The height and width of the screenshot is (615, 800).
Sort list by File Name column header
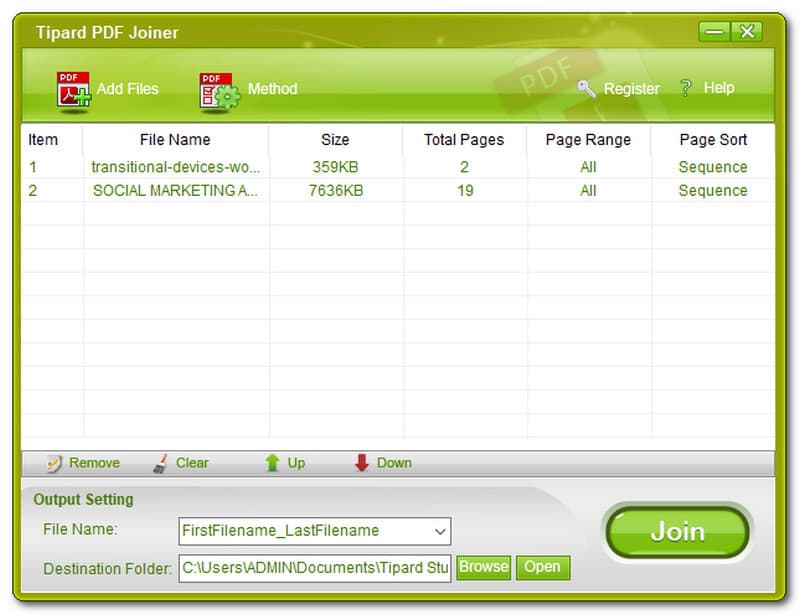(x=175, y=140)
